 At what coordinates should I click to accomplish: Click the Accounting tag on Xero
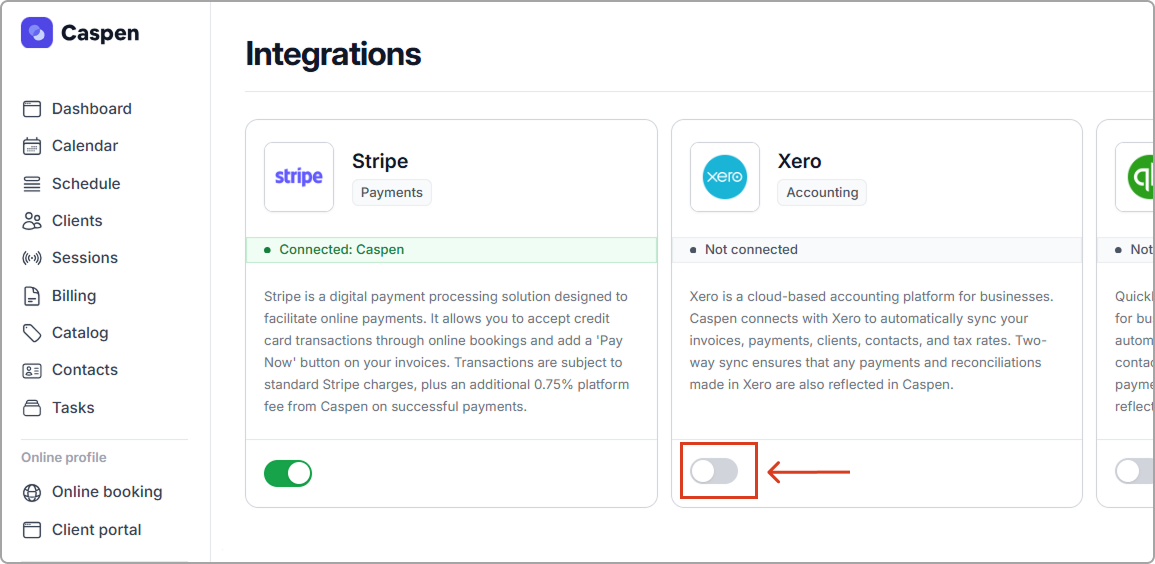click(x=822, y=192)
